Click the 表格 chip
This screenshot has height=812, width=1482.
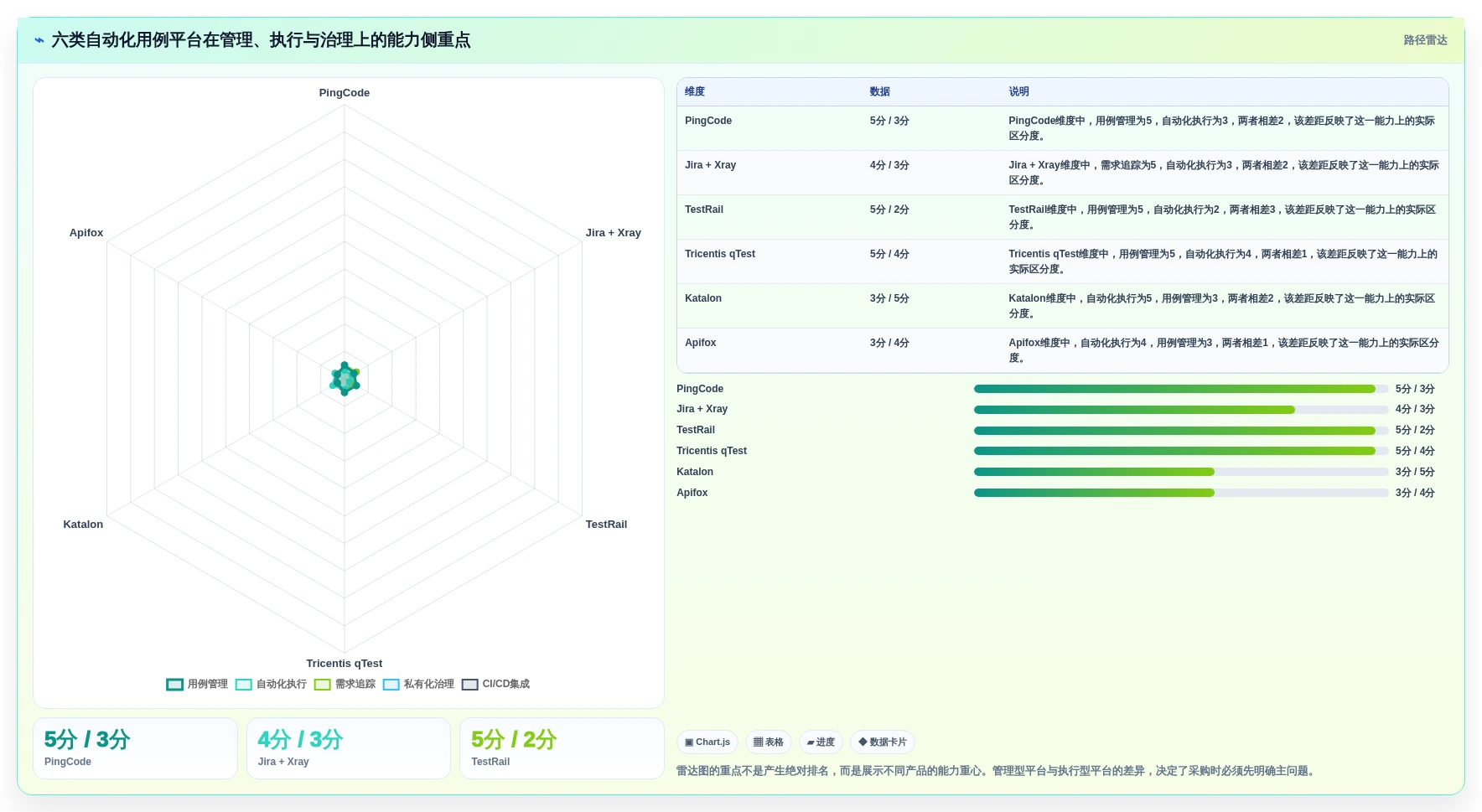(x=768, y=742)
